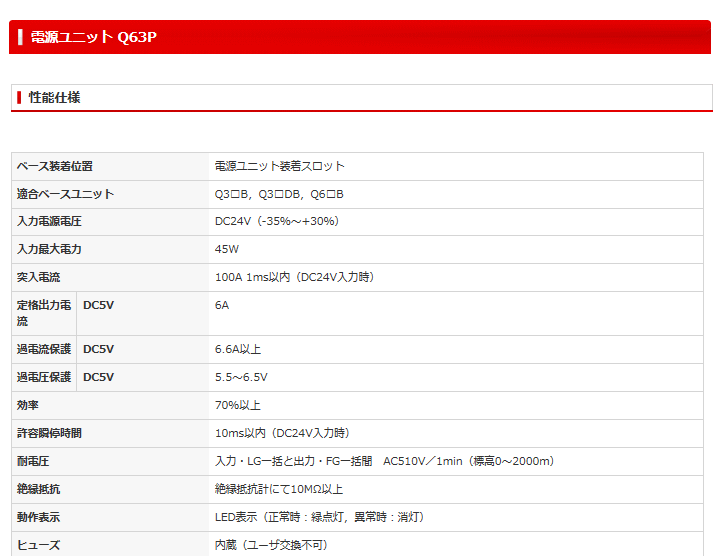The height and width of the screenshot is (556, 715).
Task: Click the 耐電圧 row label
Action: coord(33,462)
